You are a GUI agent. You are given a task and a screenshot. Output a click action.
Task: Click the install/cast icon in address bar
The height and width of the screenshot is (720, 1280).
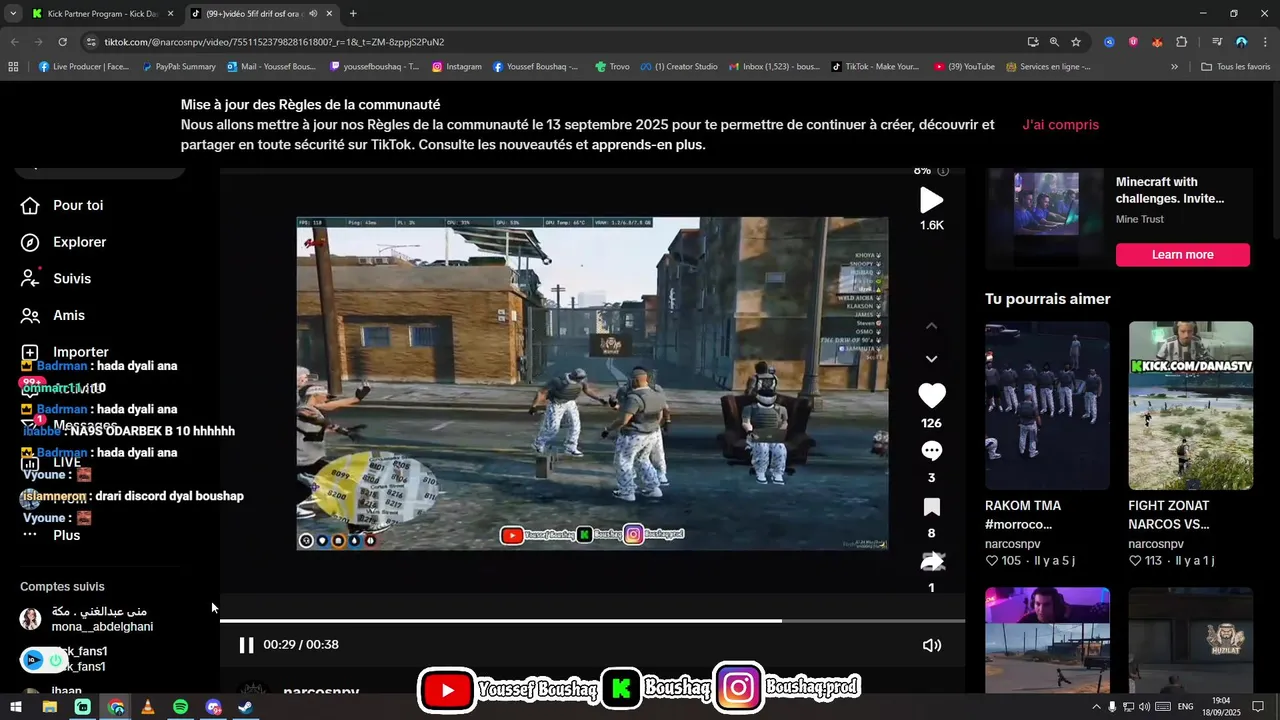coord(1033,42)
